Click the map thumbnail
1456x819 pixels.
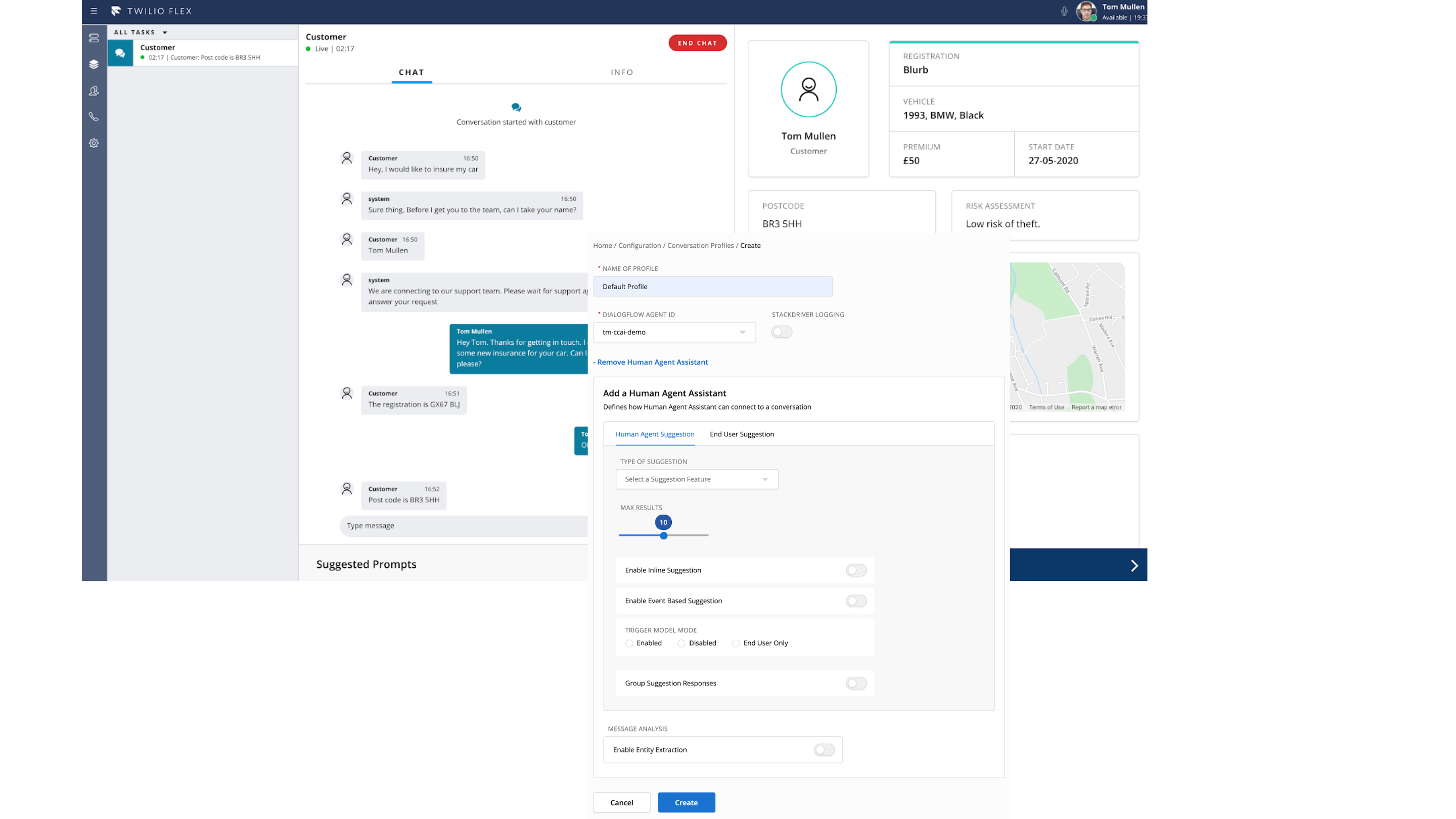point(1067,336)
